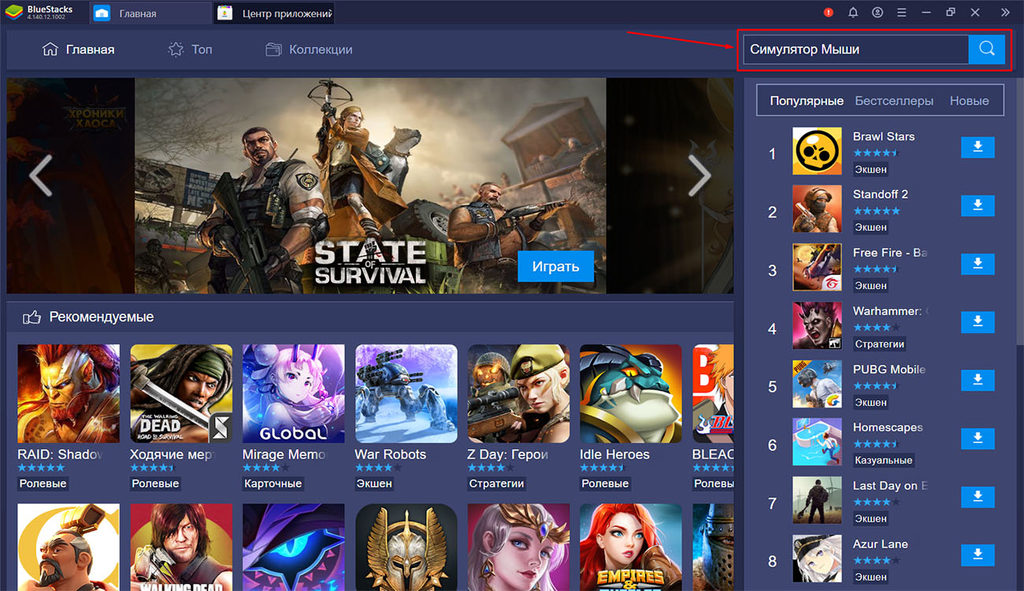Click Казуальные tag under Homescapes
Screen dimensions: 1024x591
point(884,460)
